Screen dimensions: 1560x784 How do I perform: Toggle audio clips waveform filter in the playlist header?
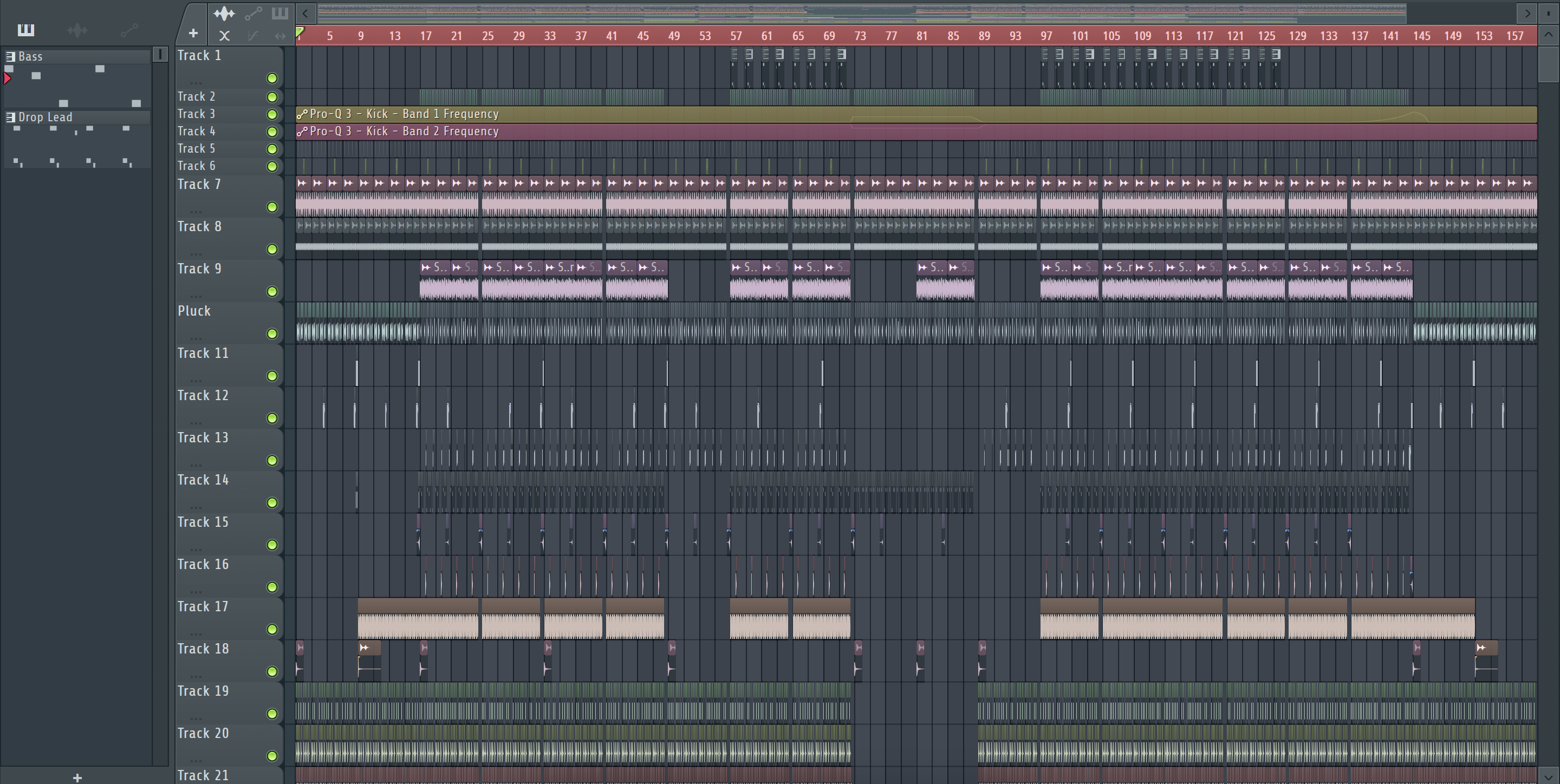pyautogui.click(x=224, y=14)
